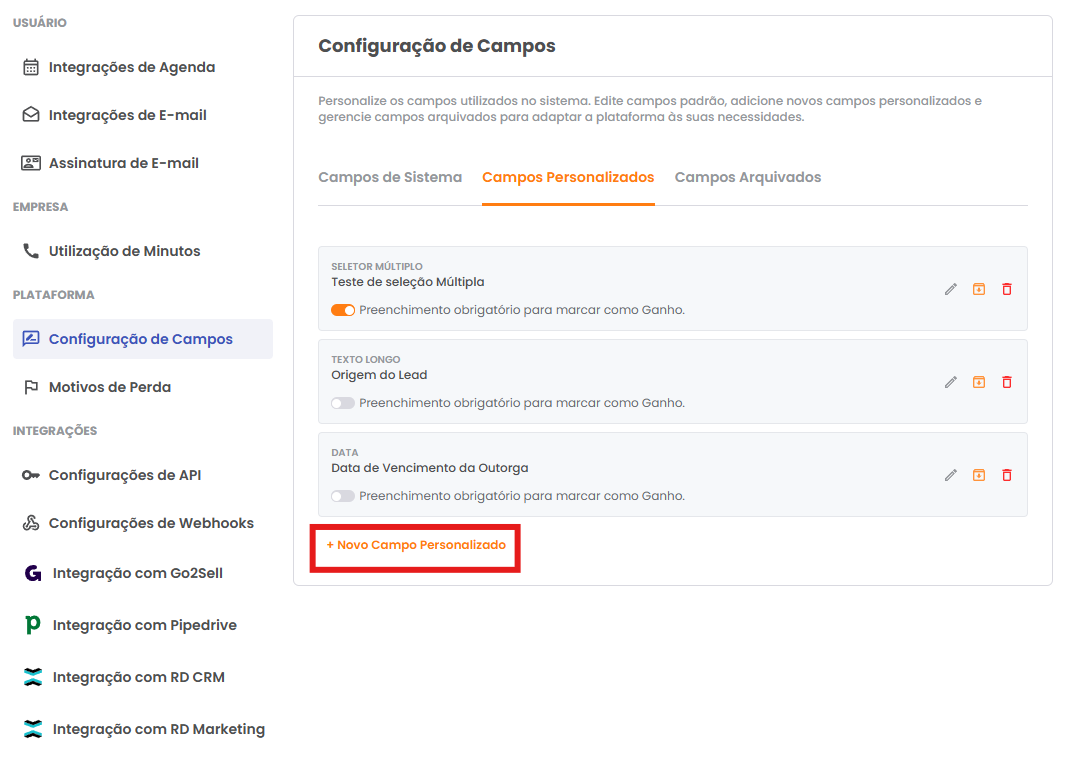Go to Motivos de Perda

109,387
